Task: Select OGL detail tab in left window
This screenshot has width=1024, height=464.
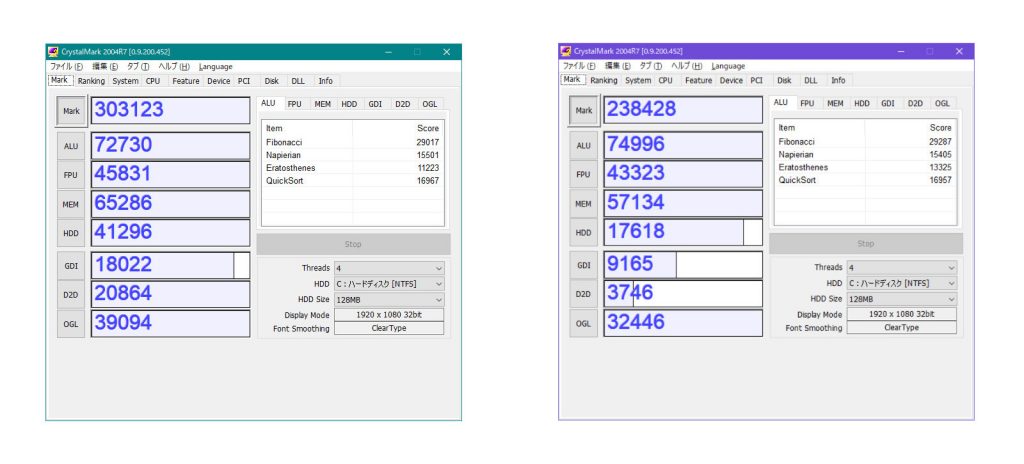Action: (430, 104)
